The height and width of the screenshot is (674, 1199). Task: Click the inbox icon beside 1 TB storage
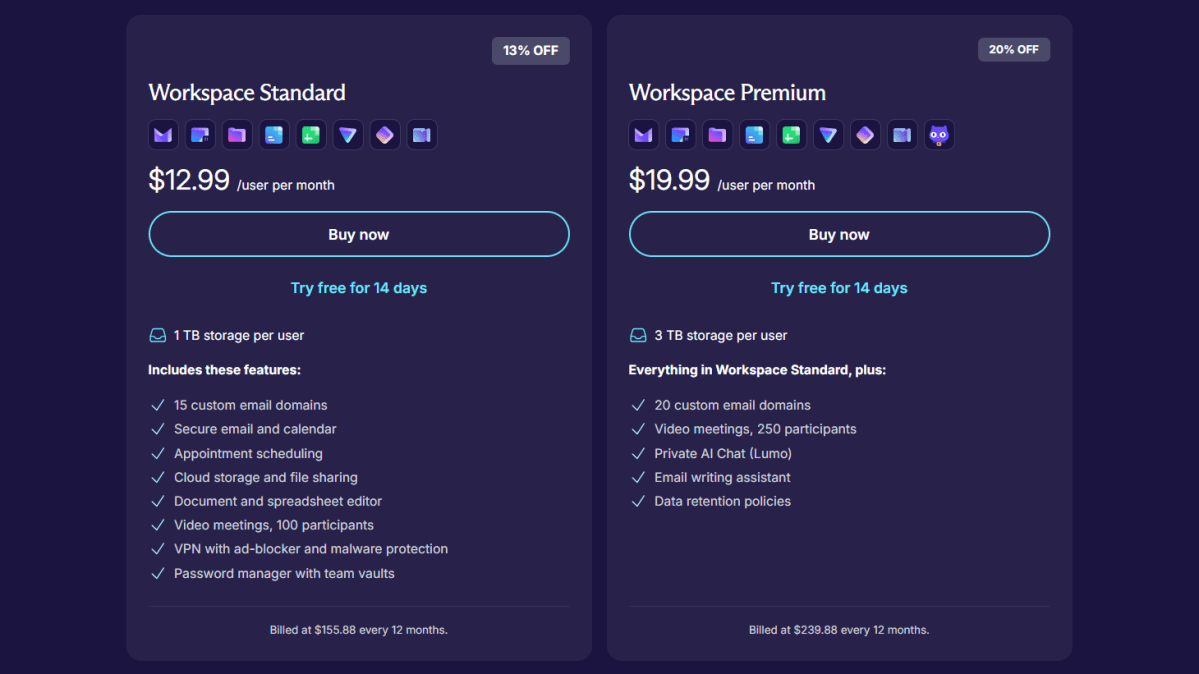[158, 335]
